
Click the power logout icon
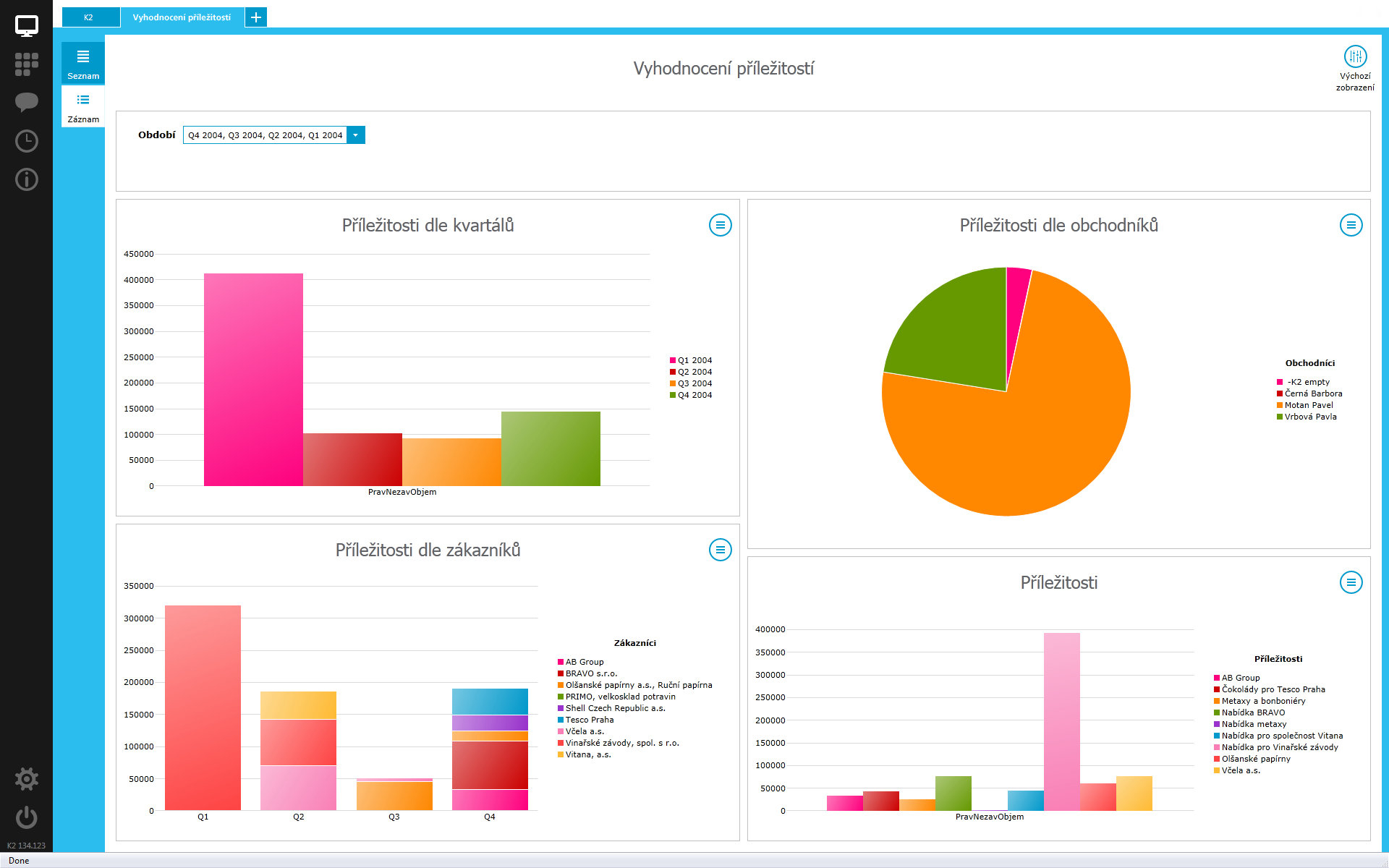coord(26,817)
